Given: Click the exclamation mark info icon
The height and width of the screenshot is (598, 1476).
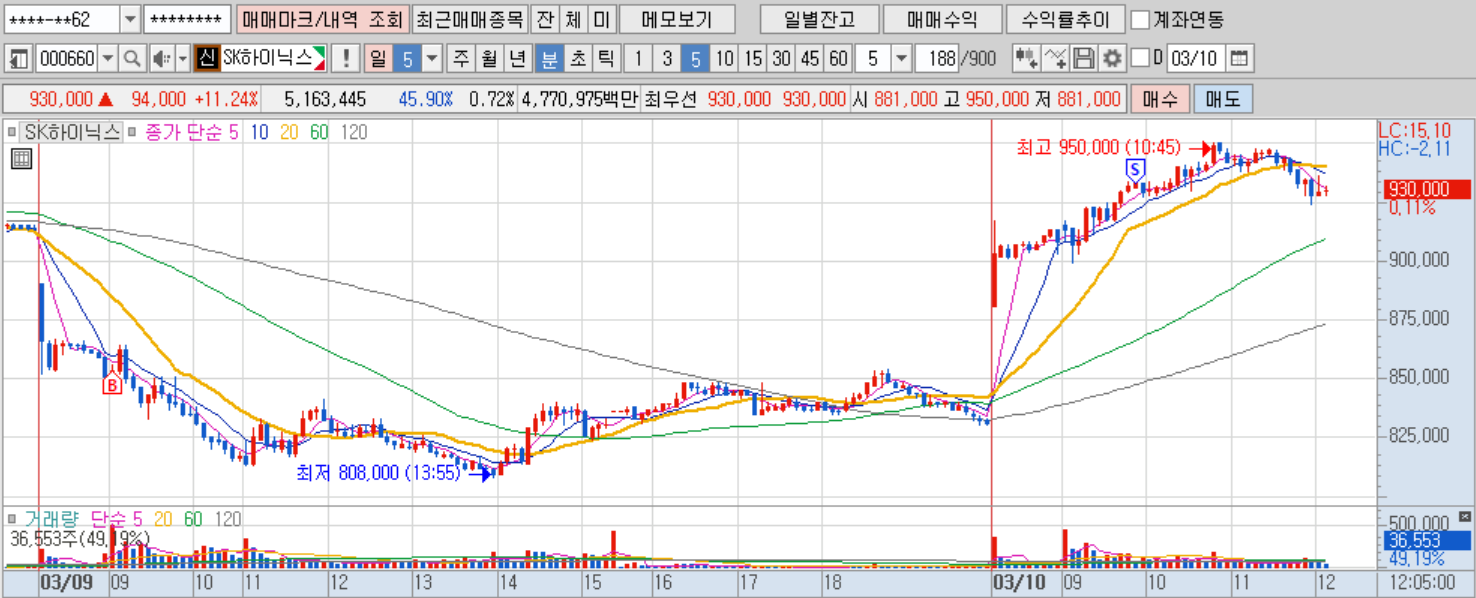Looking at the screenshot, I should [x=345, y=59].
